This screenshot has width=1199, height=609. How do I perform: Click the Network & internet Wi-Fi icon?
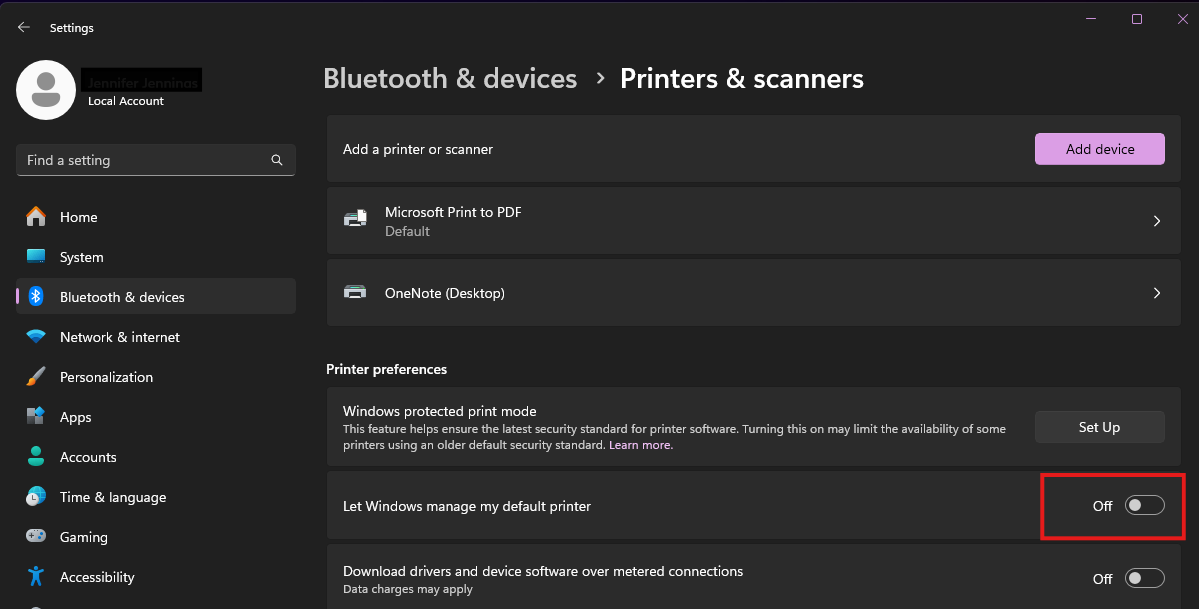pyautogui.click(x=36, y=337)
